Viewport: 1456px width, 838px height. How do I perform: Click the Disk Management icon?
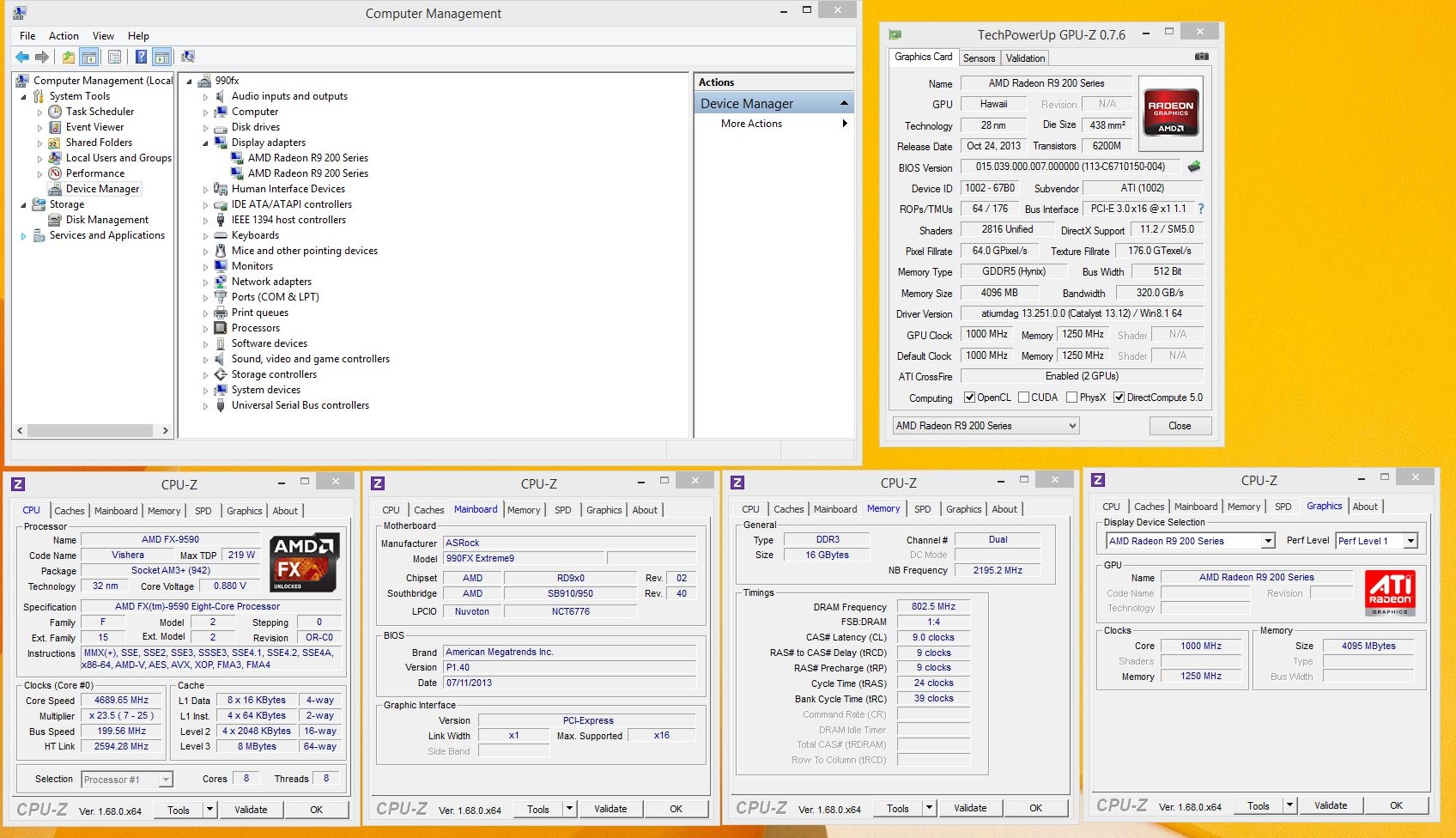(x=56, y=220)
